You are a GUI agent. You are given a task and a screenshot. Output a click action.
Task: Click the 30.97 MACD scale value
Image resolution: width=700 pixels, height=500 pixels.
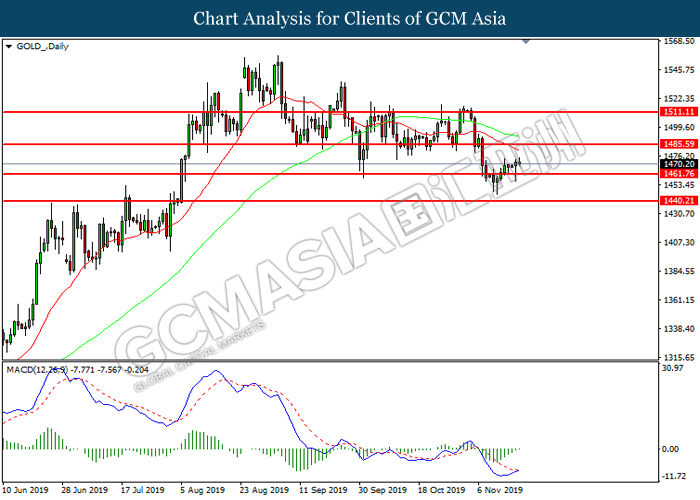[673, 368]
